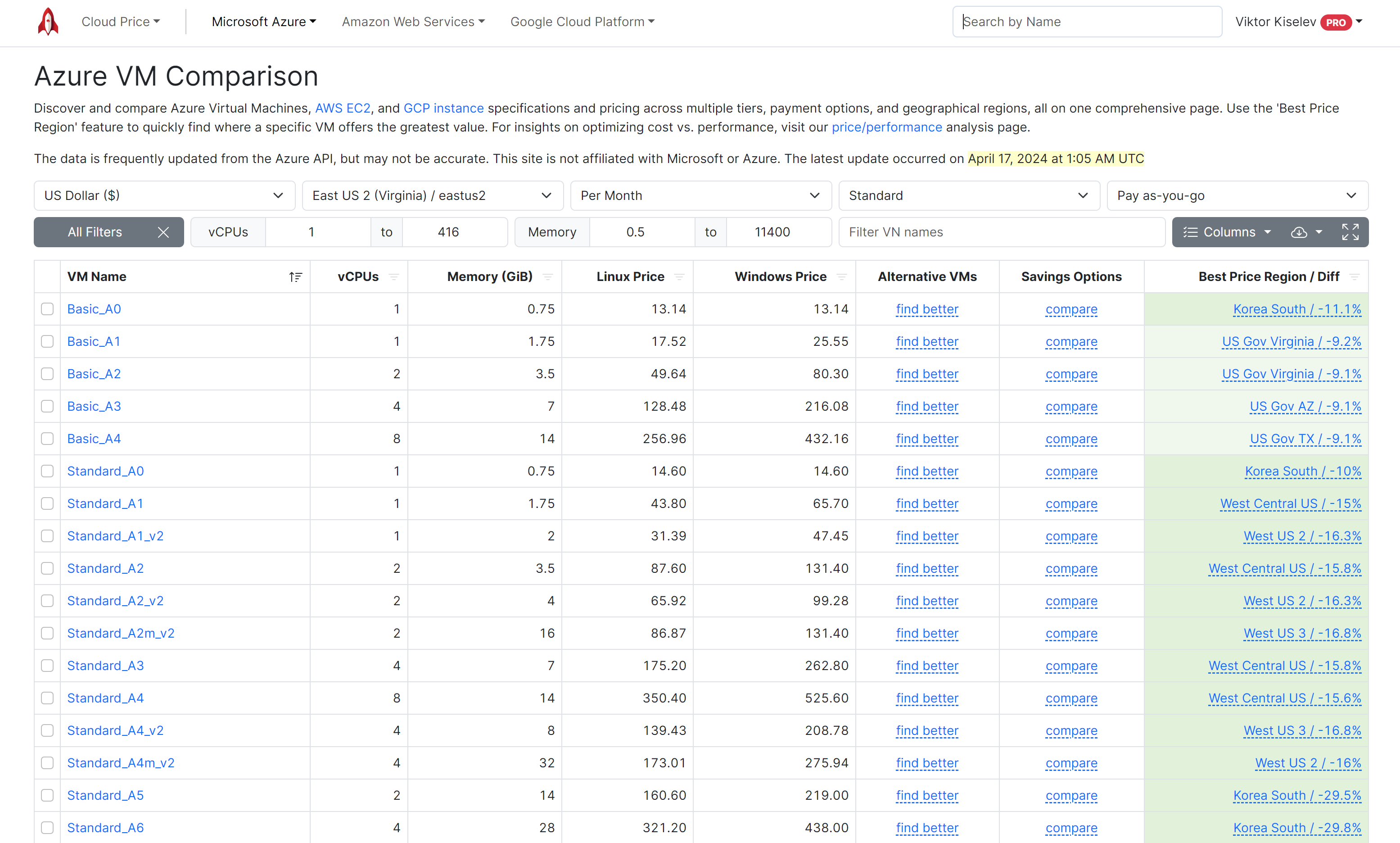The height and width of the screenshot is (843, 1400).
Task: Open the Standard_A4_v2 VM link
Action: coord(115,730)
